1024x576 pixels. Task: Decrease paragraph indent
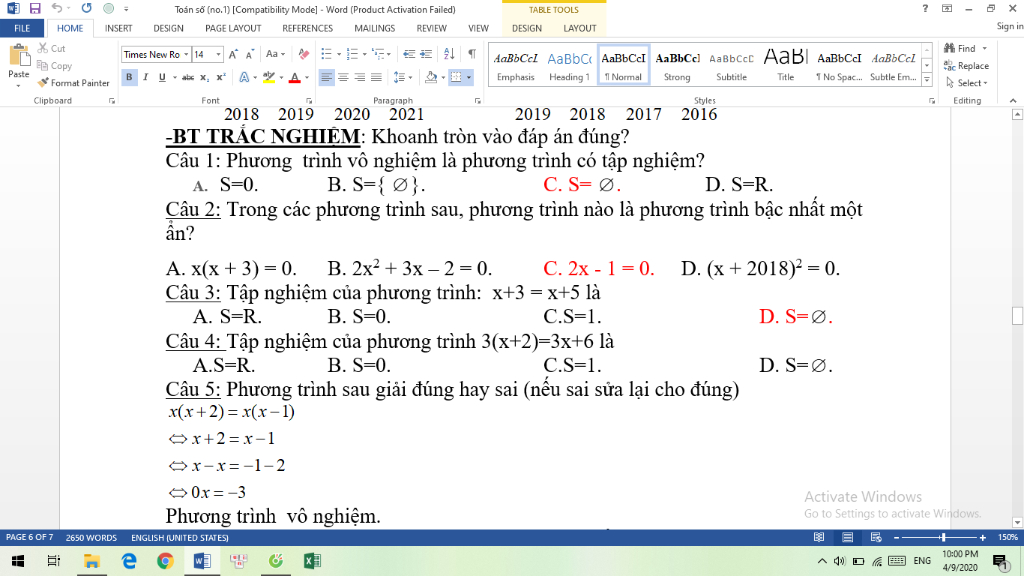[409, 54]
